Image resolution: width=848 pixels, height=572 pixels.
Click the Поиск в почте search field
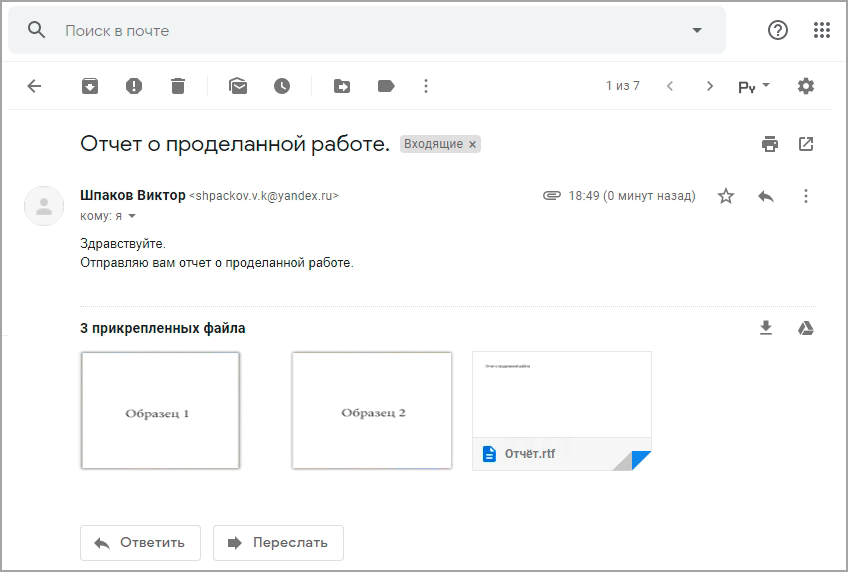[x=370, y=31]
